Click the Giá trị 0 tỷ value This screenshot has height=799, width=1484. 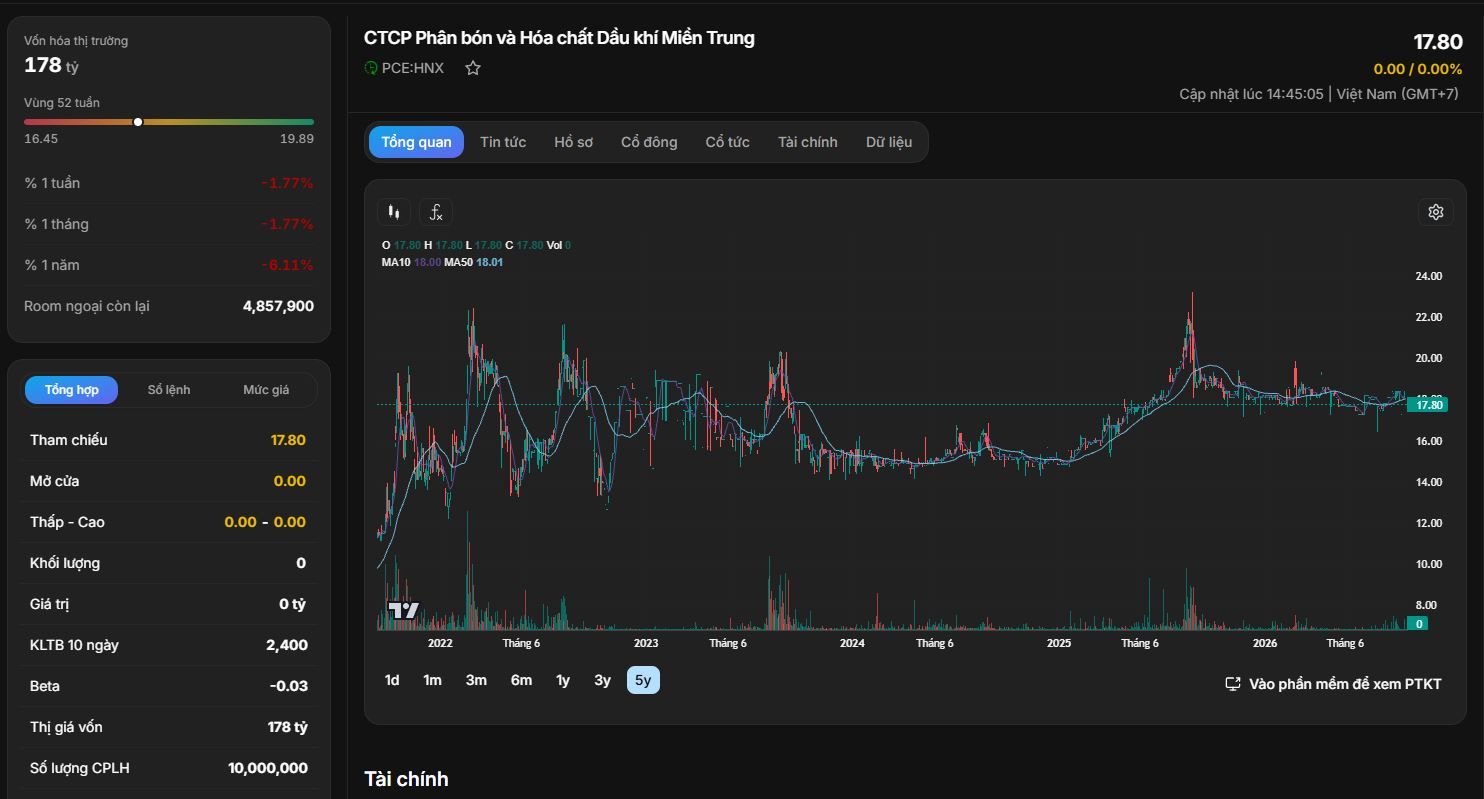[x=293, y=604]
